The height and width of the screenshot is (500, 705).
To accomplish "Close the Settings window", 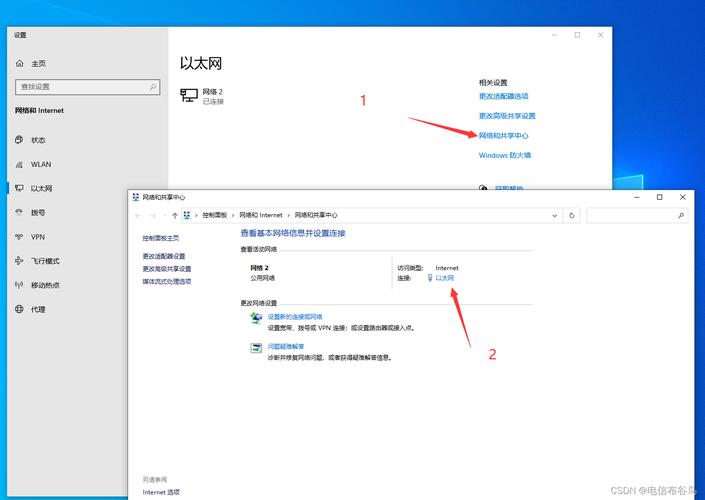I will pyautogui.click(x=600, y=35).
